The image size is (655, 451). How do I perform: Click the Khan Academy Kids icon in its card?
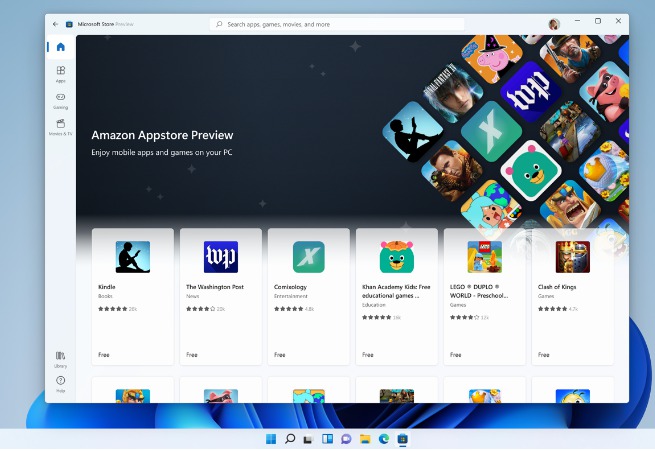tap(396, 257)
